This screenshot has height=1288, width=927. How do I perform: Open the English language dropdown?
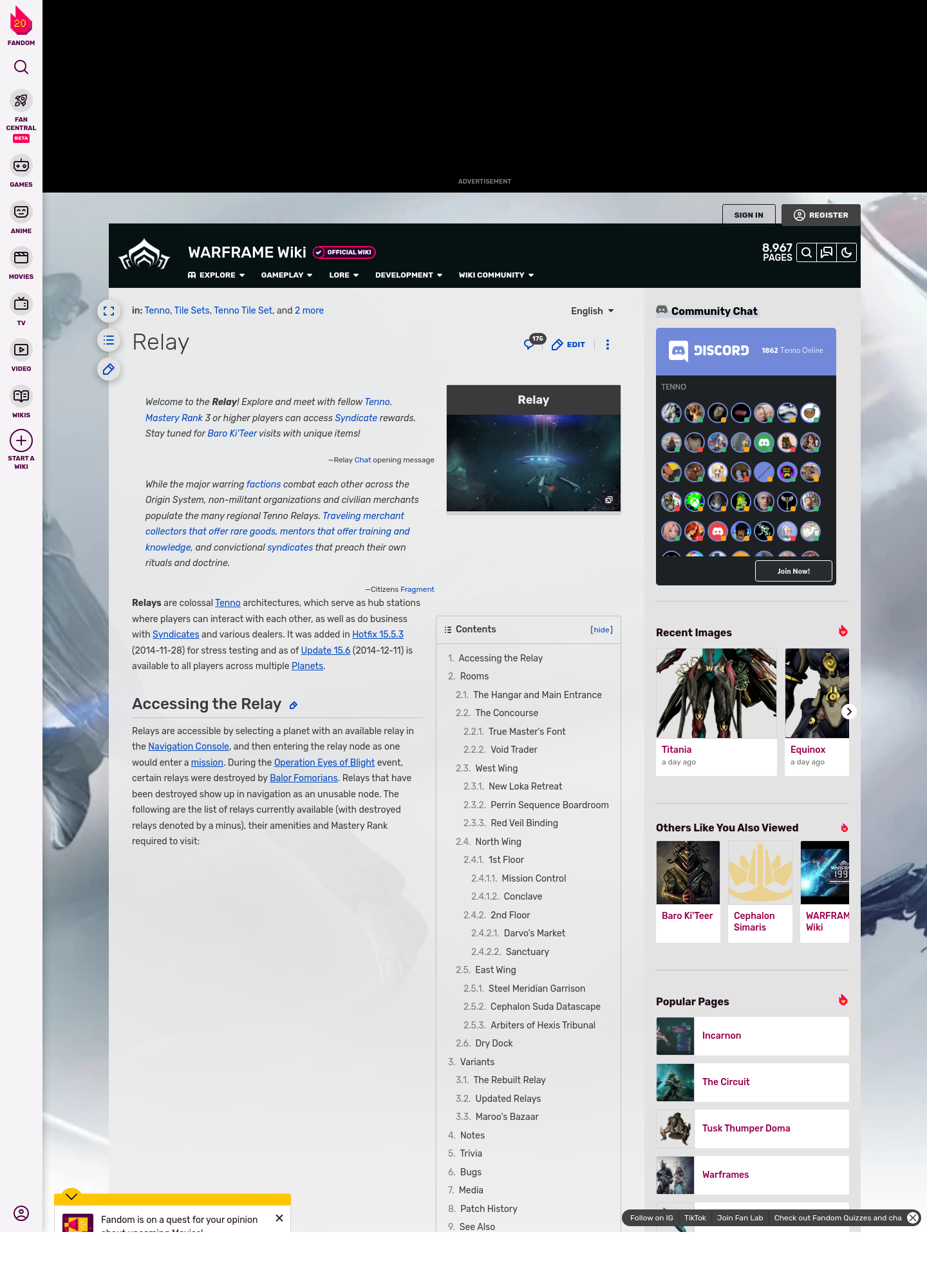coord(592,311)
